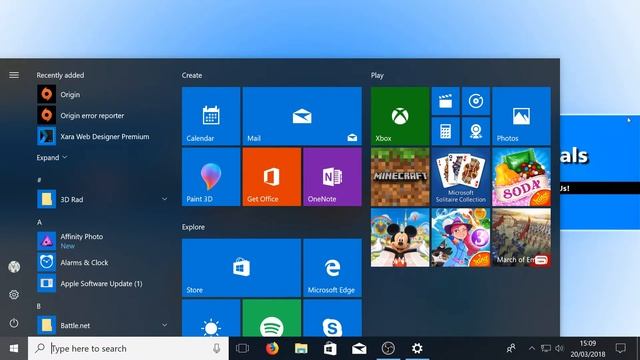The image size is (640, 360).
Task: Open the Battle.net folder entry
Action: click(102, 325)
